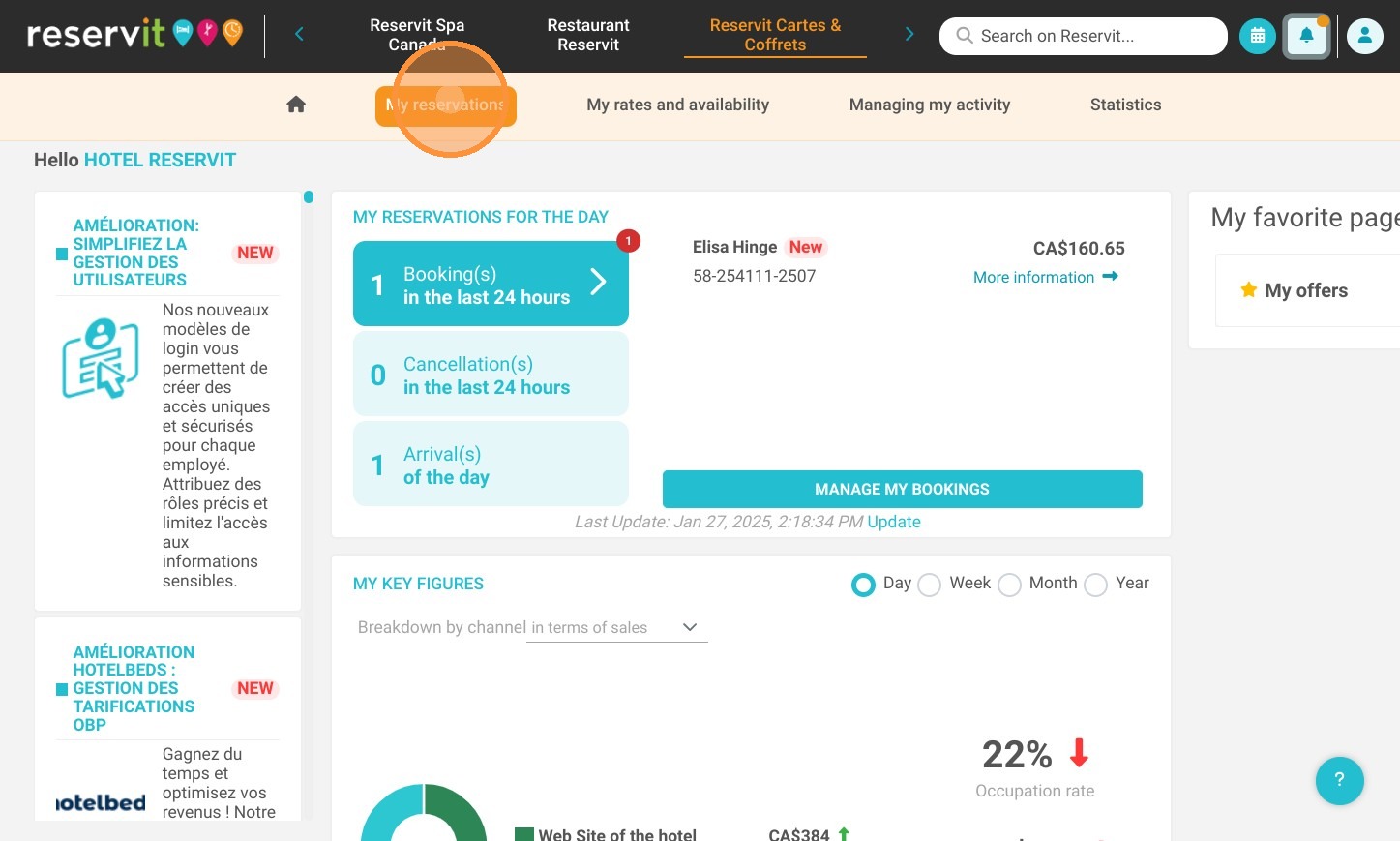
Task: Select the Month radio button
Action: tap(1009, 585)
